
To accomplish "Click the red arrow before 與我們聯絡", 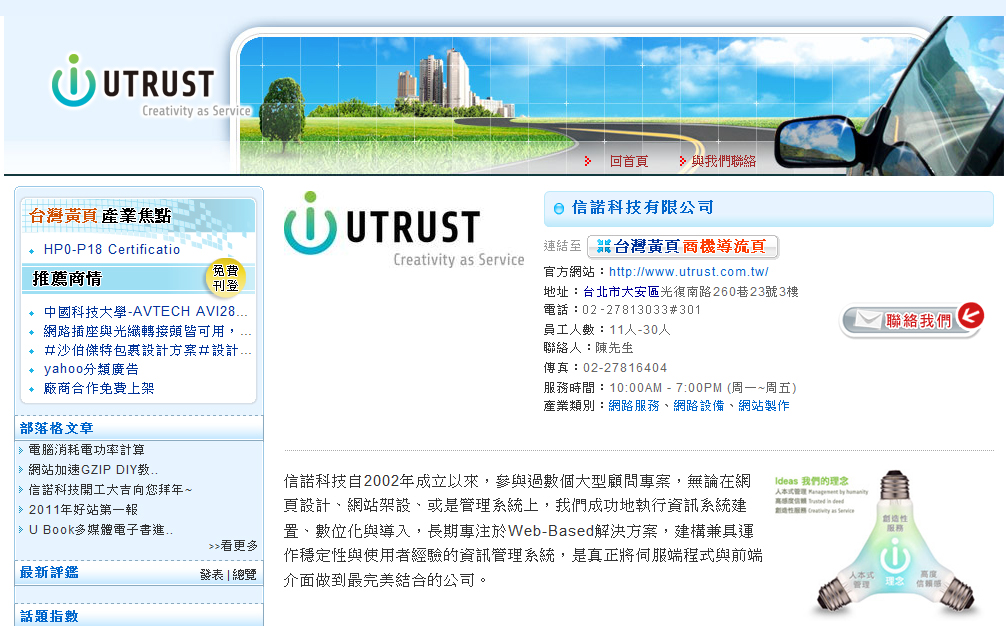I will (683, 161).
